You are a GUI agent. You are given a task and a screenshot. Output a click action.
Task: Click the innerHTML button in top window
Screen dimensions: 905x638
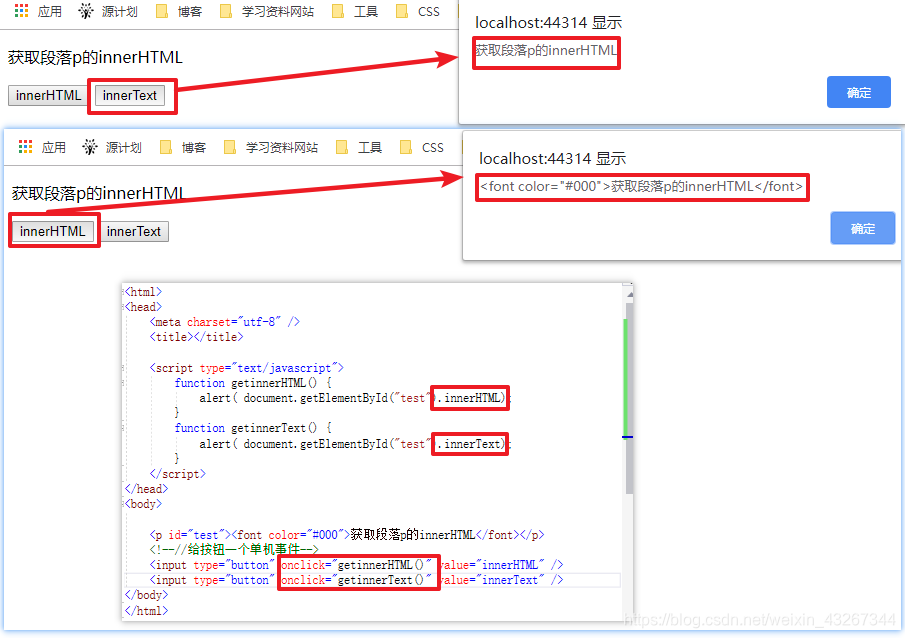[x=46, y=95]
